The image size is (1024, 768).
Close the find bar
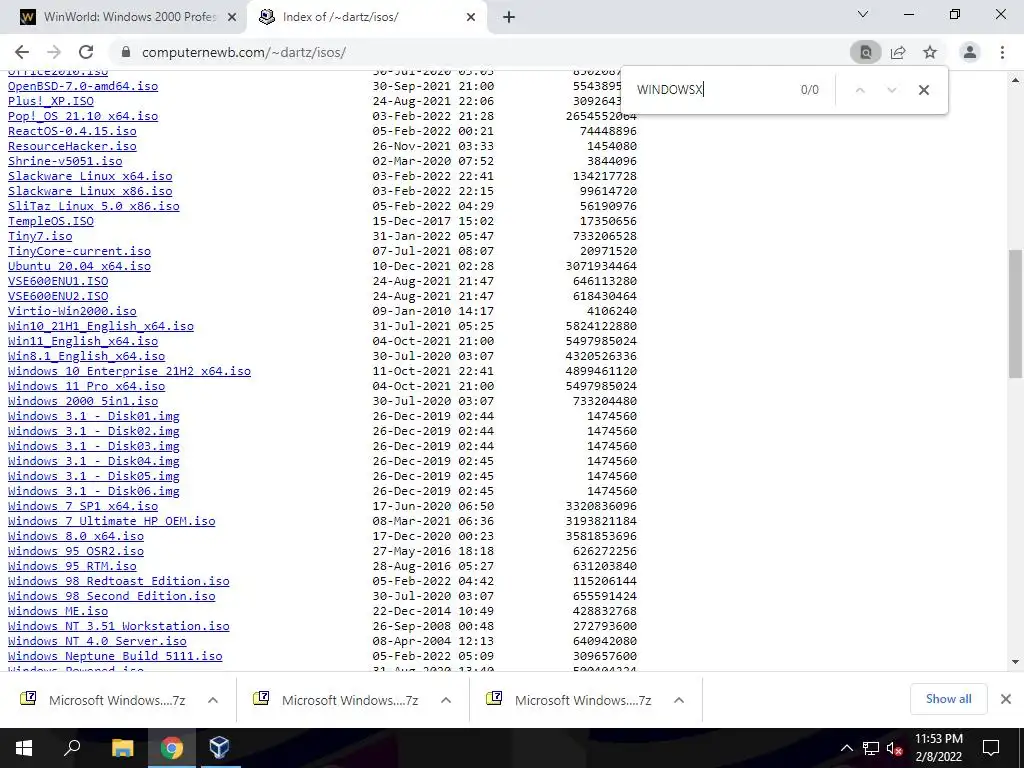923,90
